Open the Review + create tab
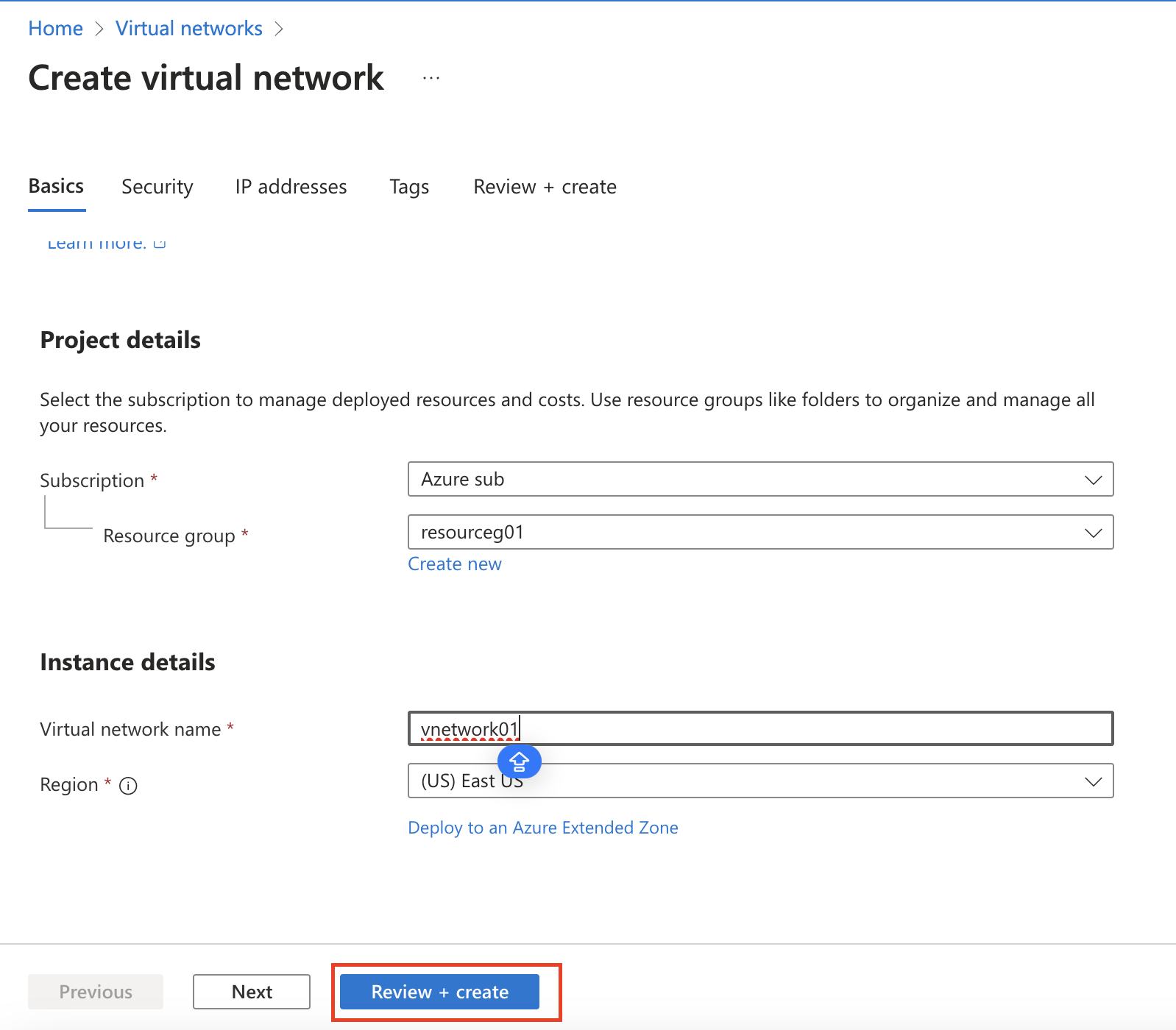The image size is (1176, 1030). click(545, 187)
